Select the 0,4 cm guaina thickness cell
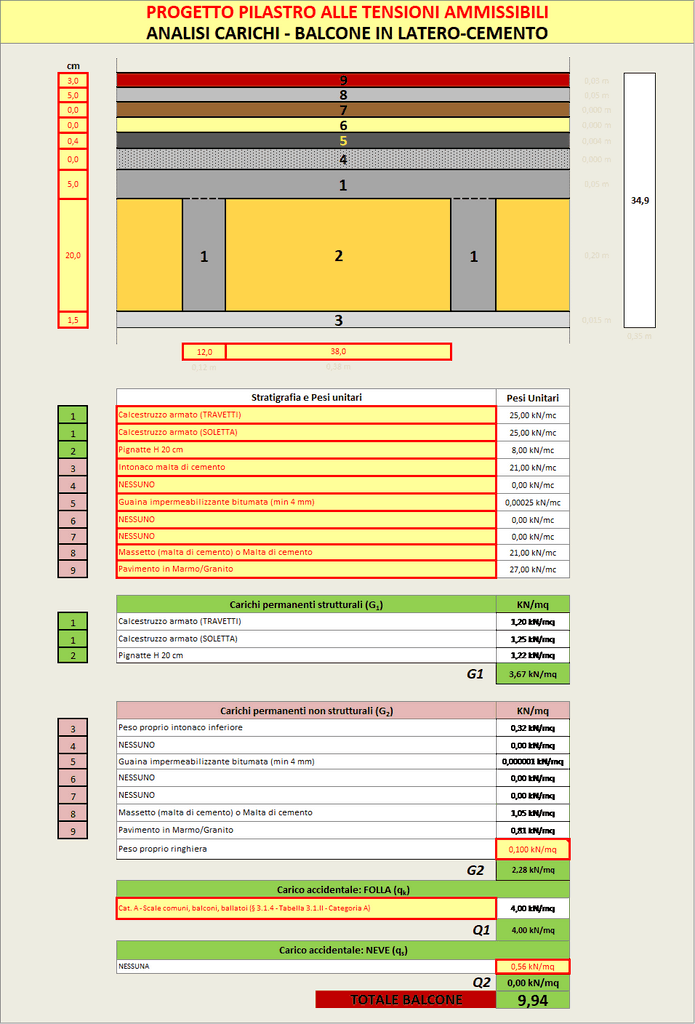 coord(73,141)
